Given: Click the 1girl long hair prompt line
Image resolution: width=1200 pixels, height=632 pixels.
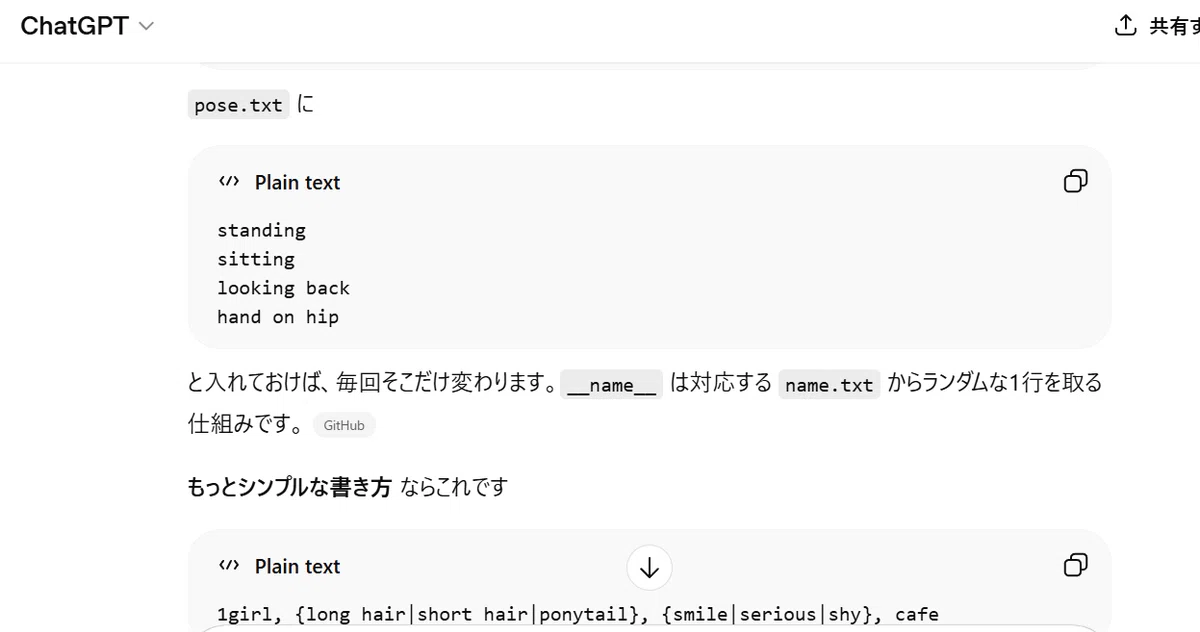Looking at the screenshot, I should pos(578,615).
